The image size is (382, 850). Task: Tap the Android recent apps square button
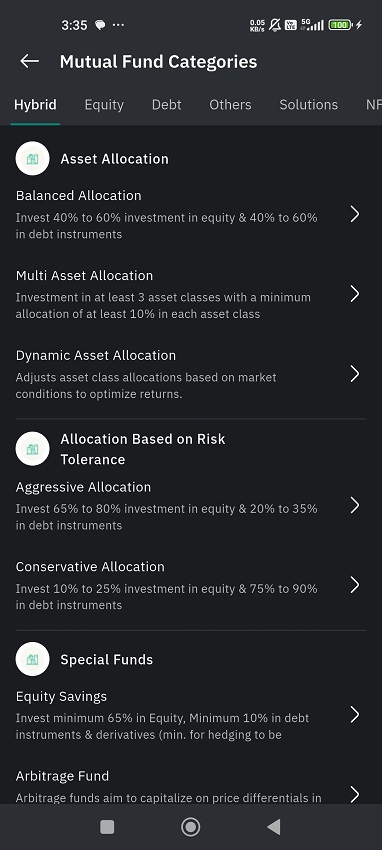(x=107, y=827)
